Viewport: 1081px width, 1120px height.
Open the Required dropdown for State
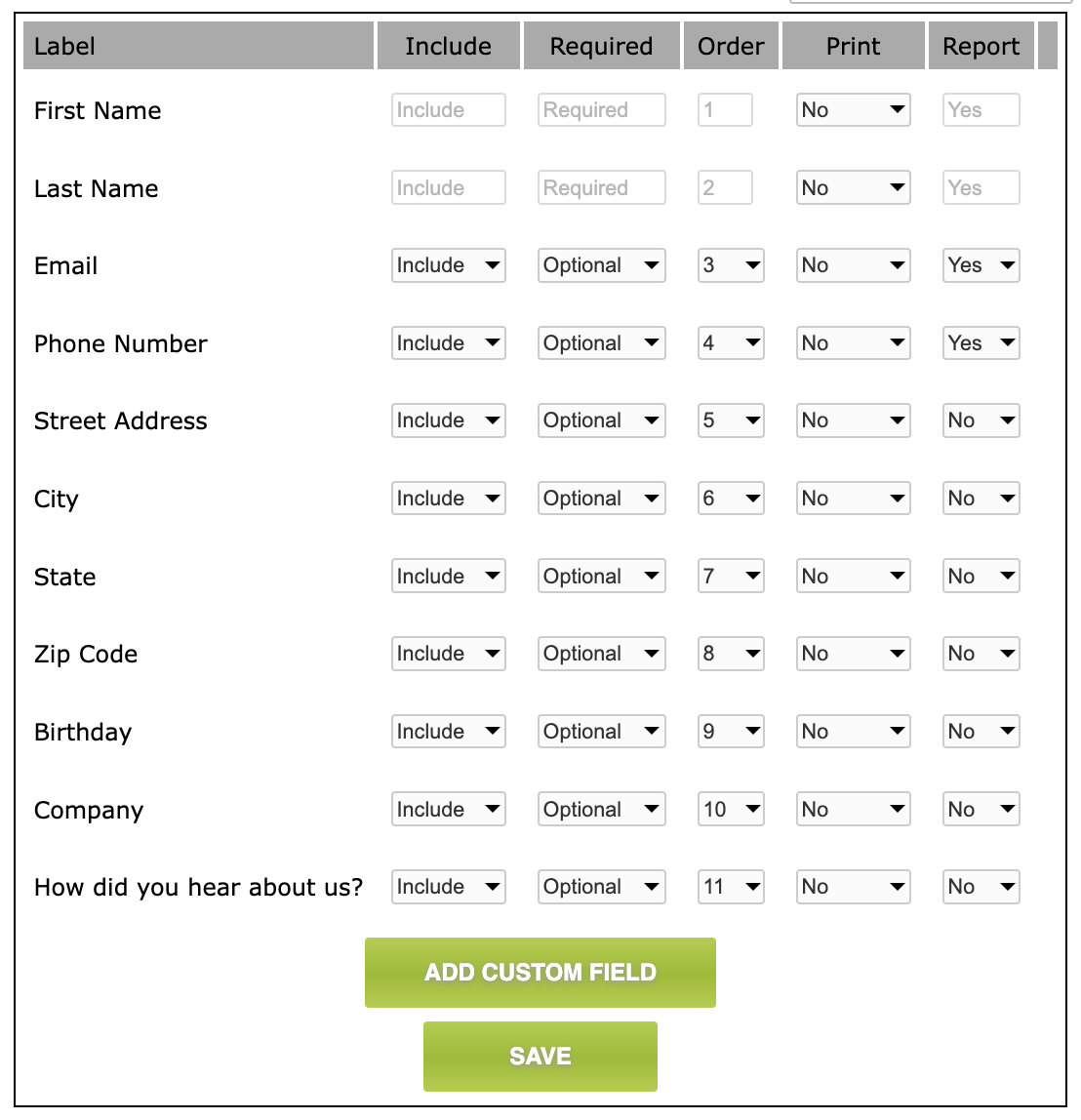coord(601,576)
